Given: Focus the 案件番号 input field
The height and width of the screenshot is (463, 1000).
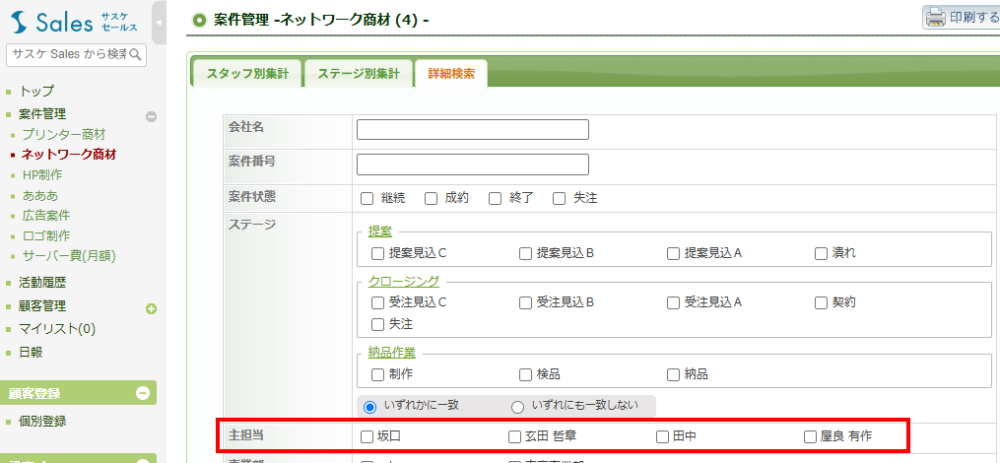Looking at the screenshot, I should click(472, 164).
